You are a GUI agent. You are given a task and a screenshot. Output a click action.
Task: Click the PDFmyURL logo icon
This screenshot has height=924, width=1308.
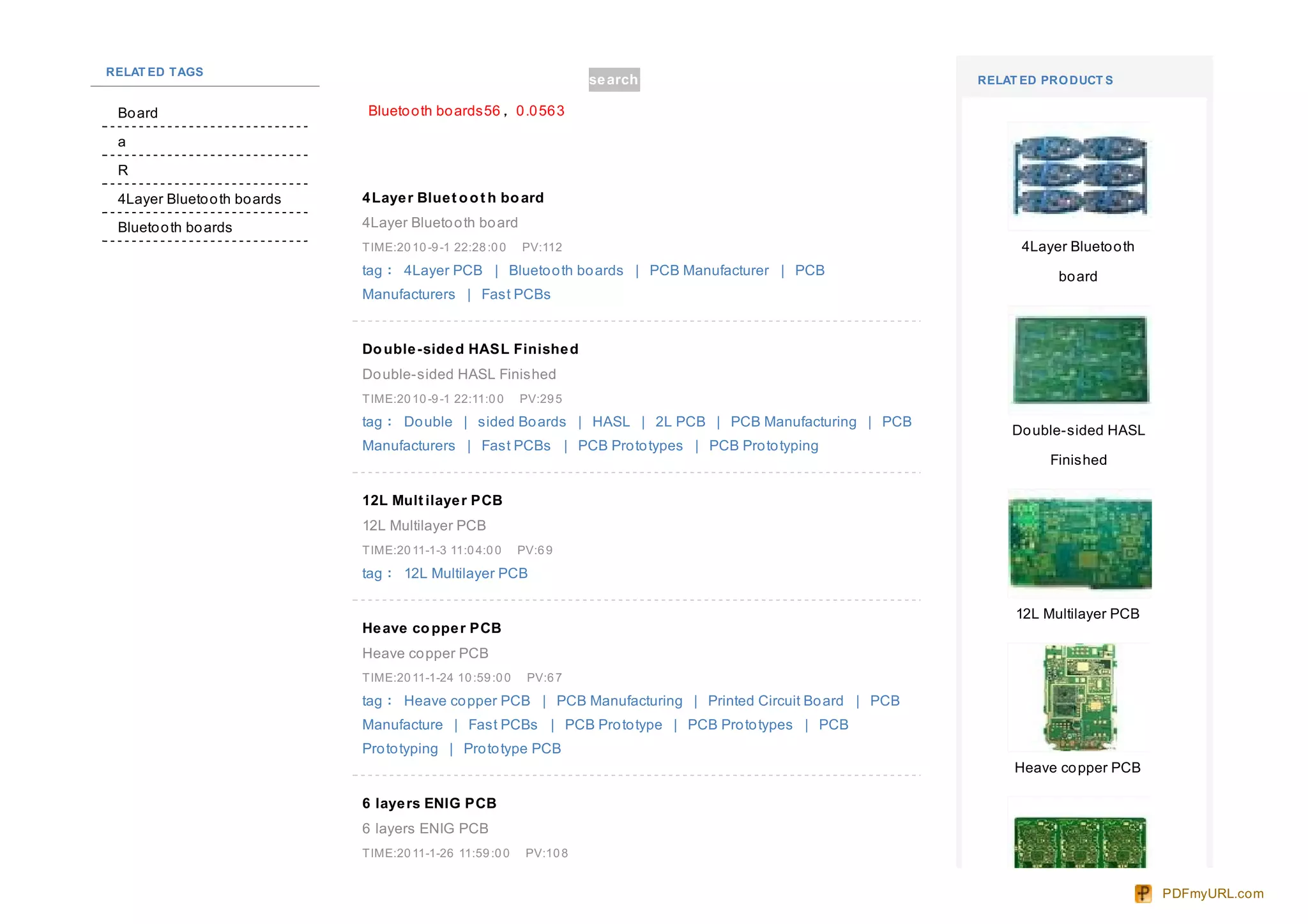pyautogui.click(x=1143, y=893)
